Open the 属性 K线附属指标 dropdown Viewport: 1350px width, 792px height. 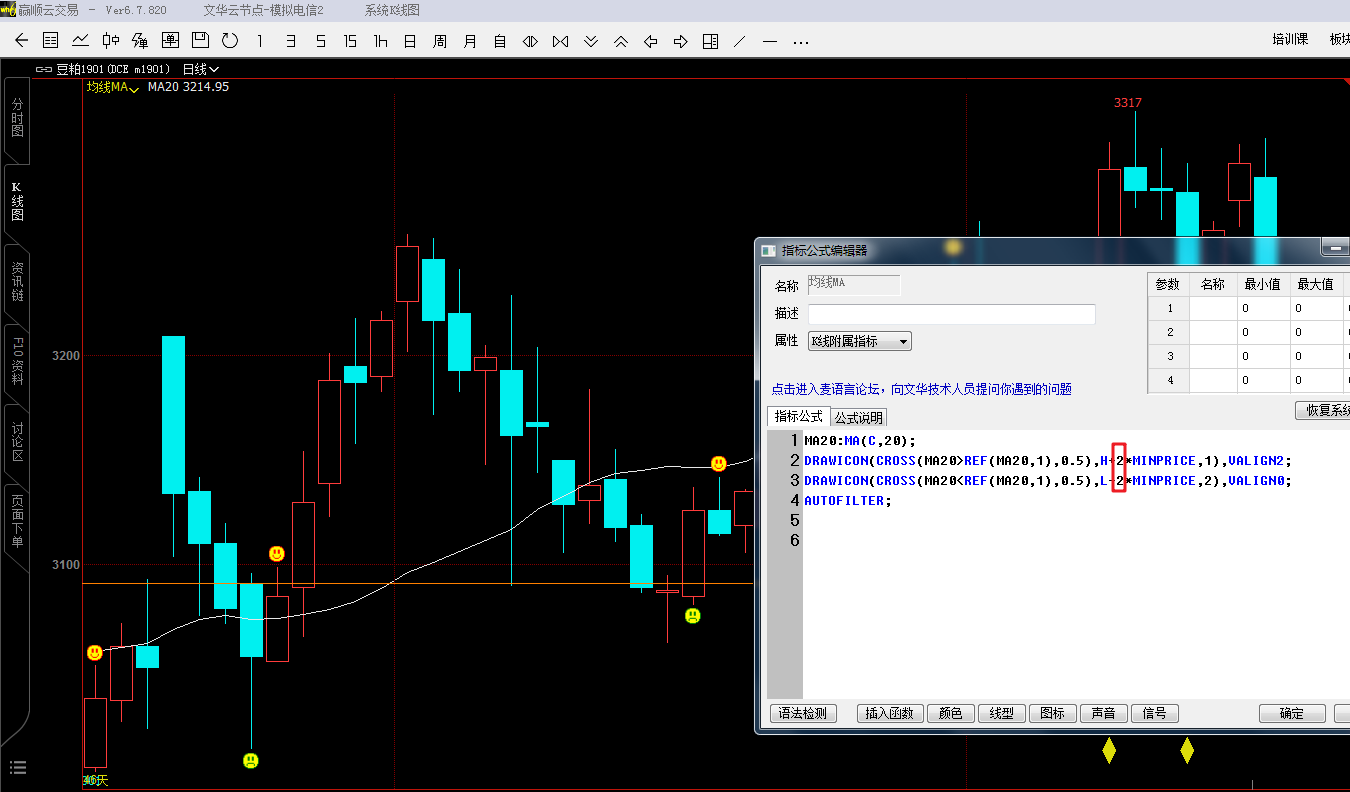pyautogui.click(x=859, y=341)
